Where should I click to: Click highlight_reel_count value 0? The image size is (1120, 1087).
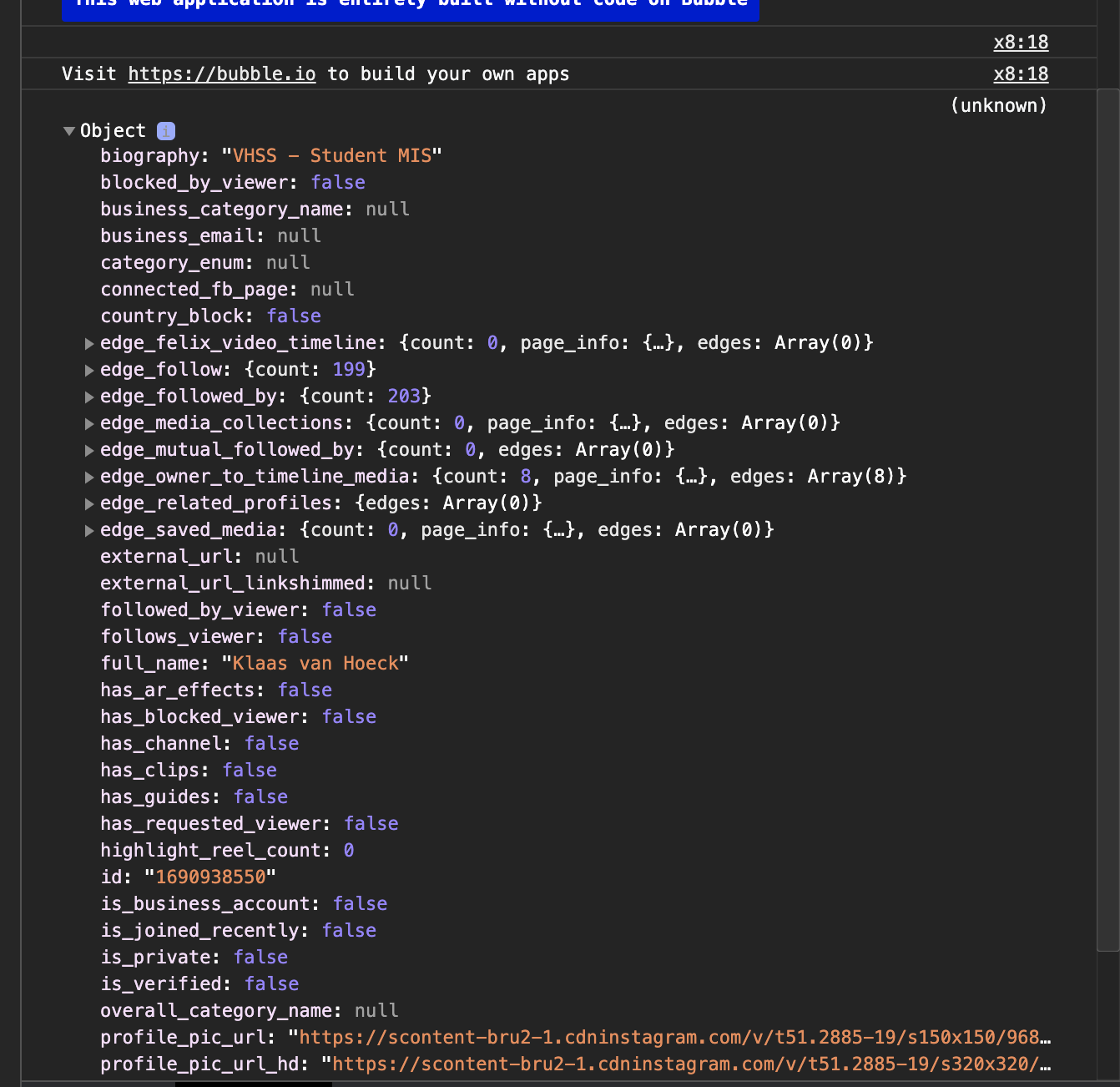349,850
